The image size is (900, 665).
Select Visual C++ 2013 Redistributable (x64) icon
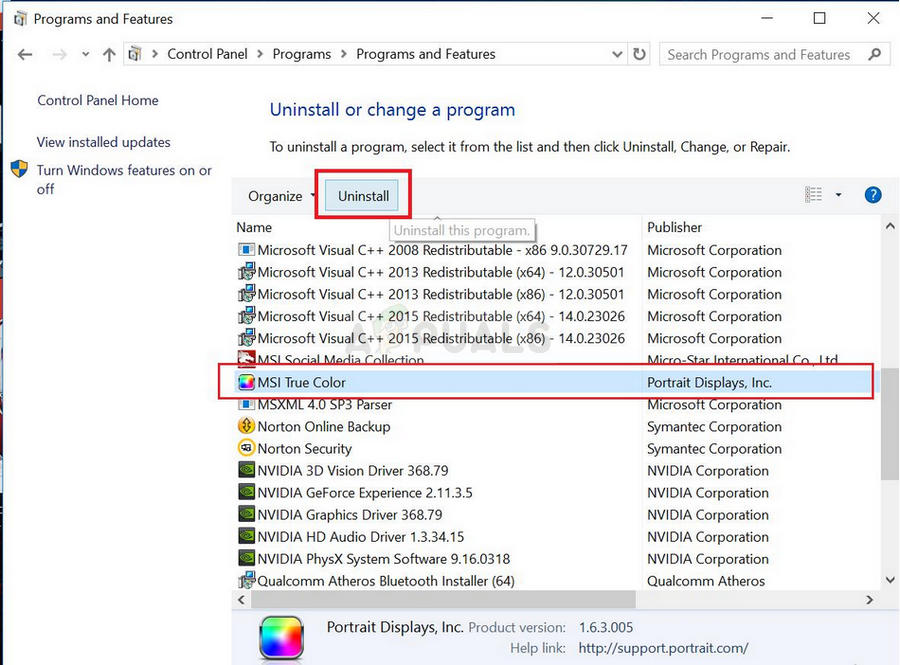(246, 272)
